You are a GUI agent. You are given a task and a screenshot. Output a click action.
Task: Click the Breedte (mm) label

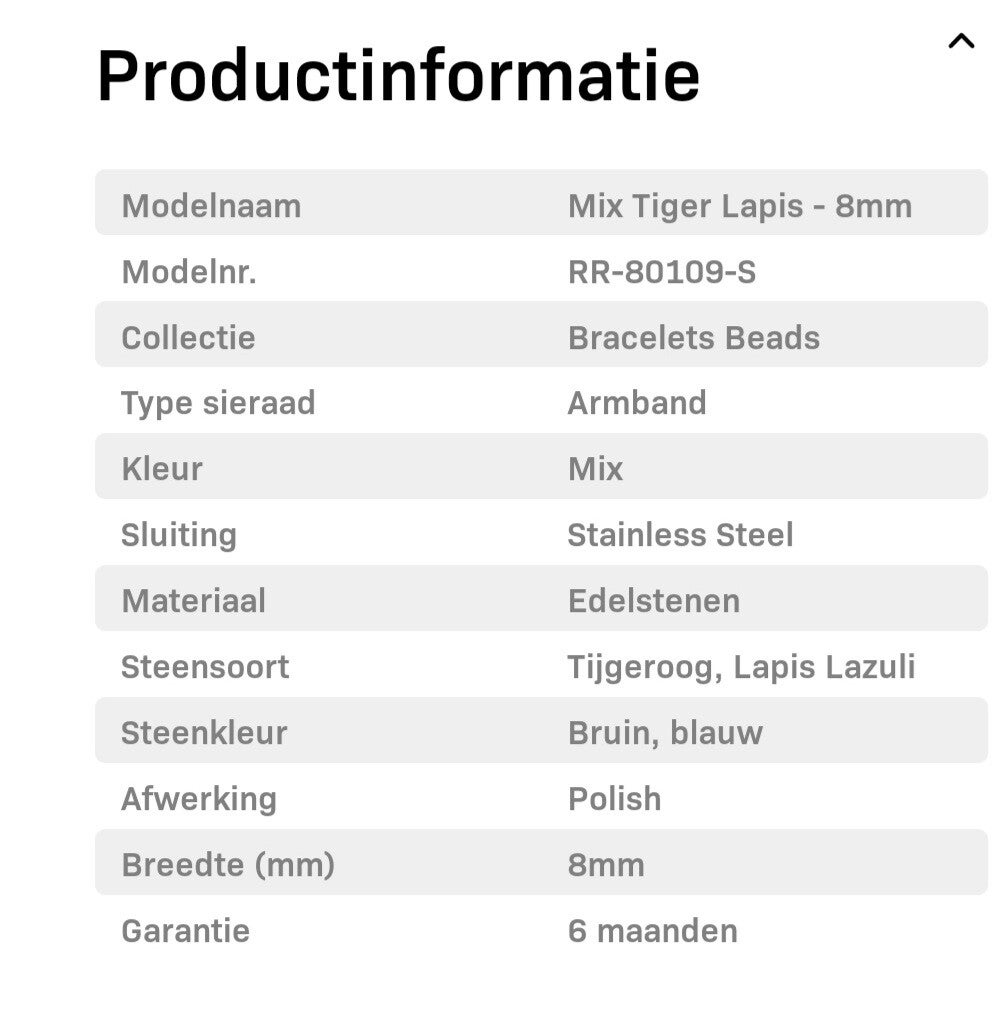point(228,865)
